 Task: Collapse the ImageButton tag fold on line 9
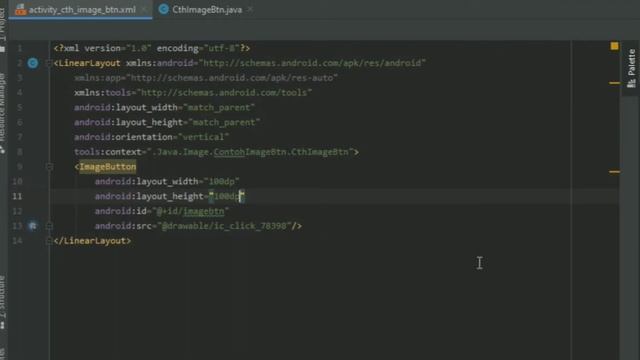[x=49, y=167]
